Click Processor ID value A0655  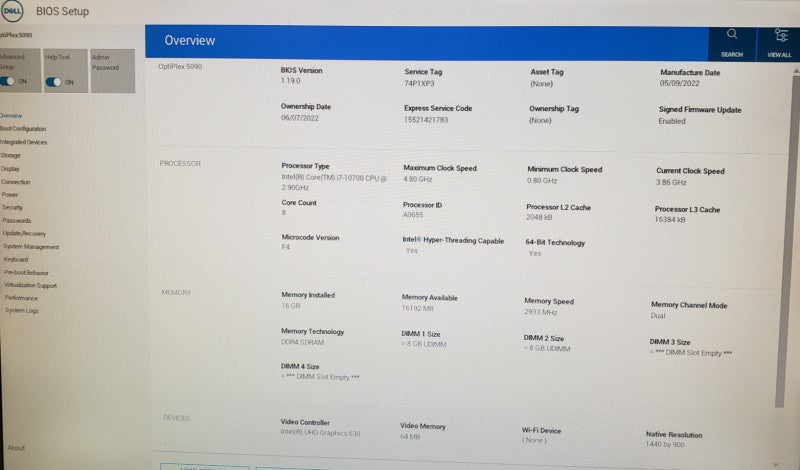click(x=413, y=215)
